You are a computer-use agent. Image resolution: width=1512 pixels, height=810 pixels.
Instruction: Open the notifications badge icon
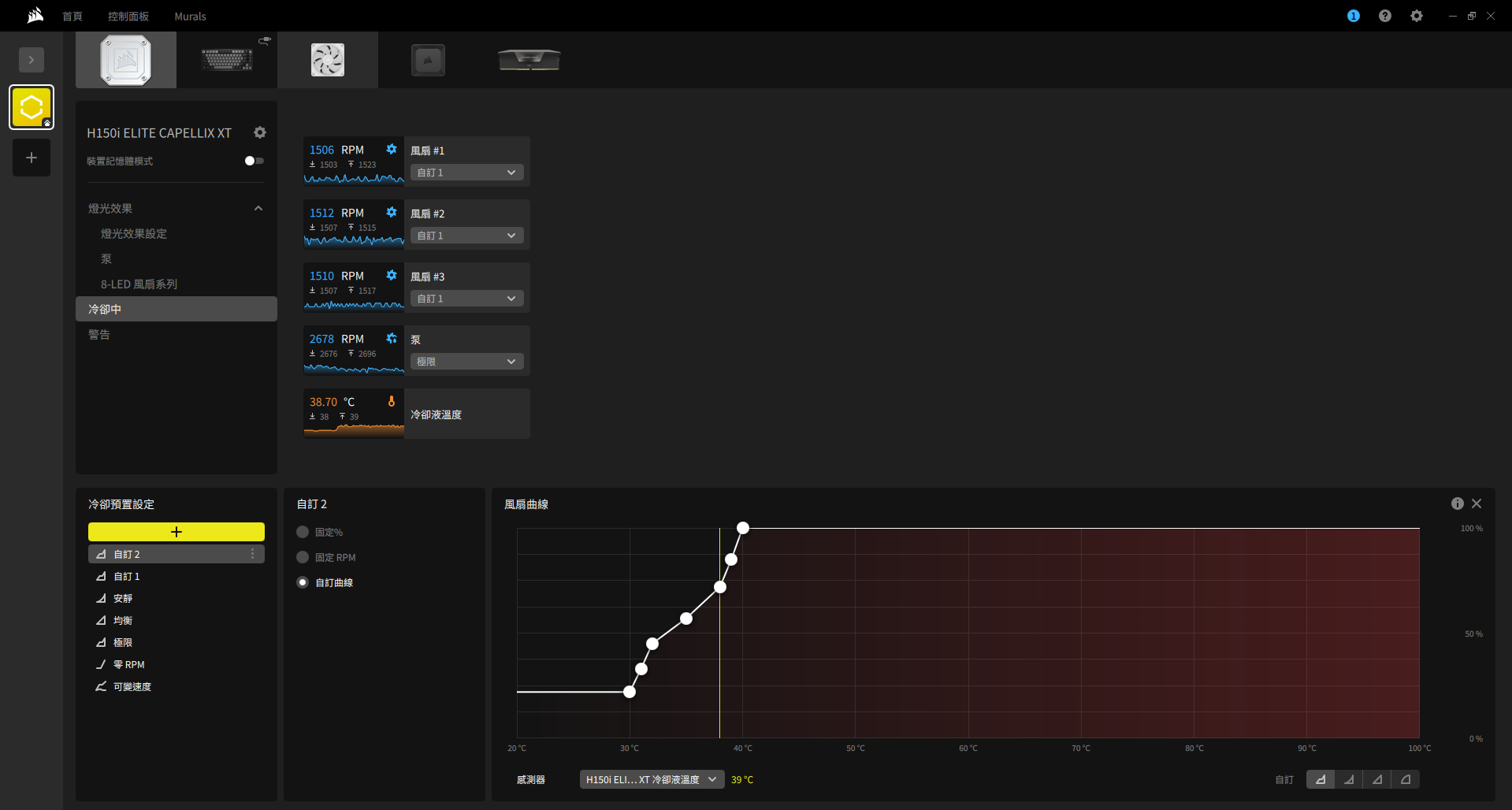click(1354, 16)
